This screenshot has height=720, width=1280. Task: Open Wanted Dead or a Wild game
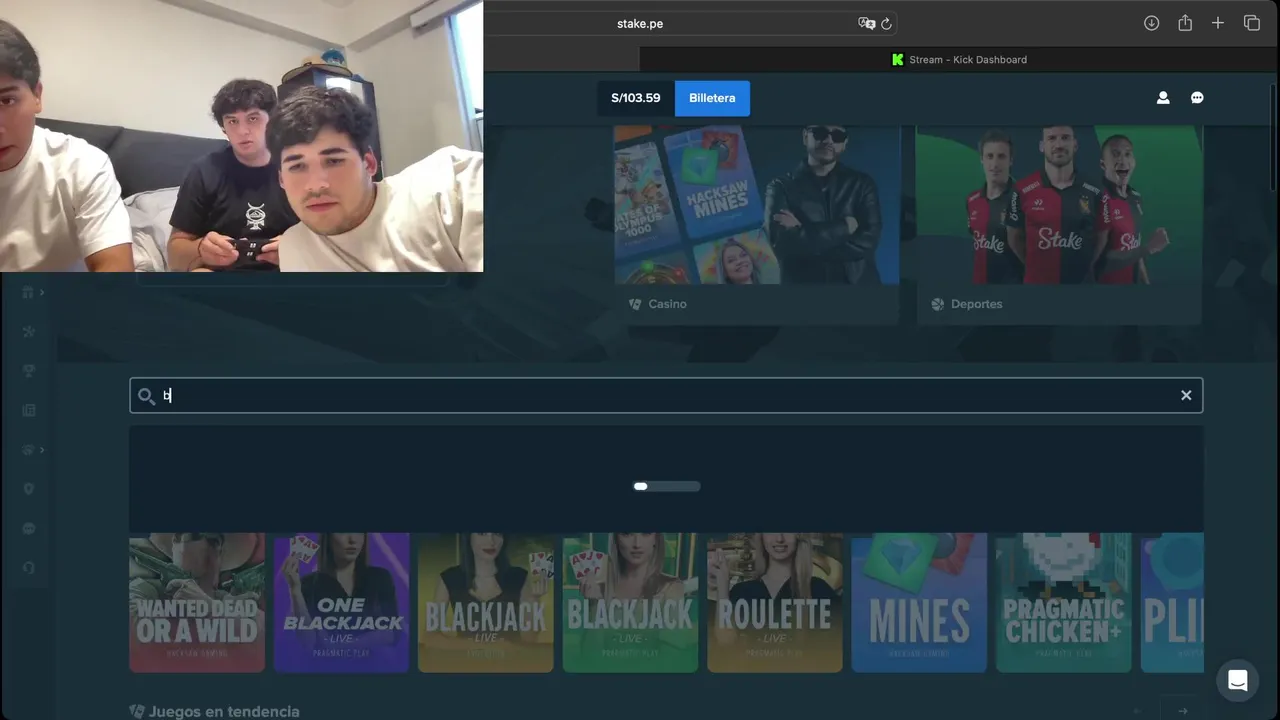197,602
